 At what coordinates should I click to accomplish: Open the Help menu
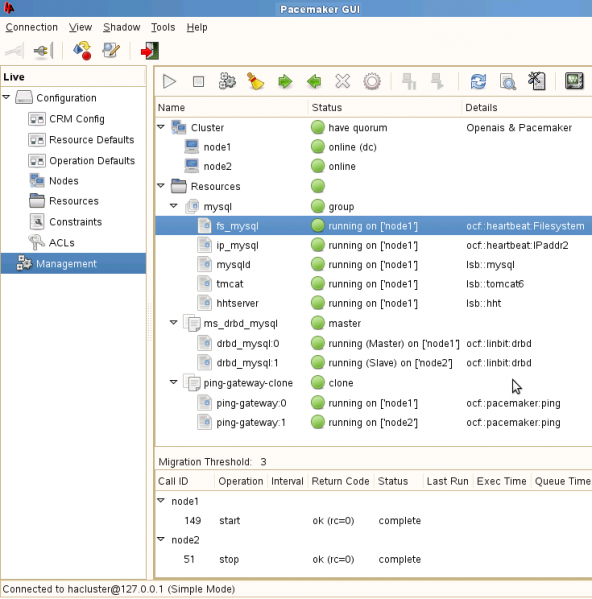click(x=197, y=28)
